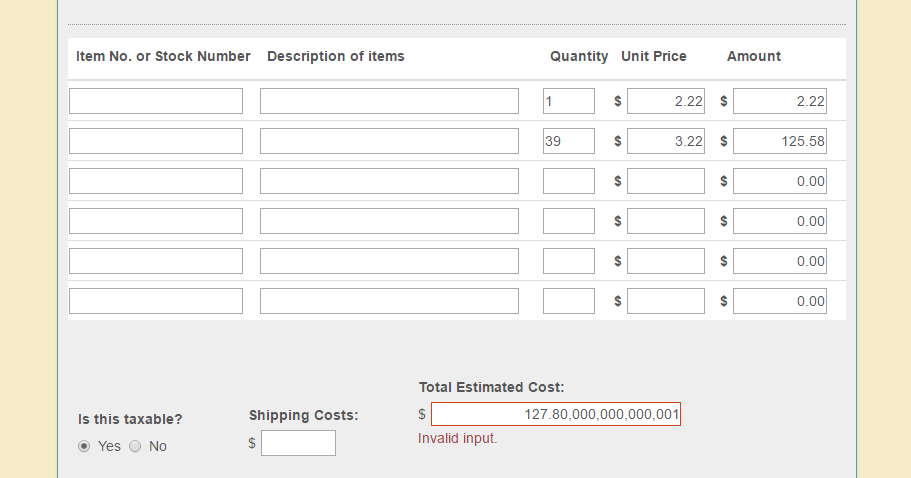The image size is (911, 478).
Task: Click Amount field showing 125.58
Action: point(780,141)
